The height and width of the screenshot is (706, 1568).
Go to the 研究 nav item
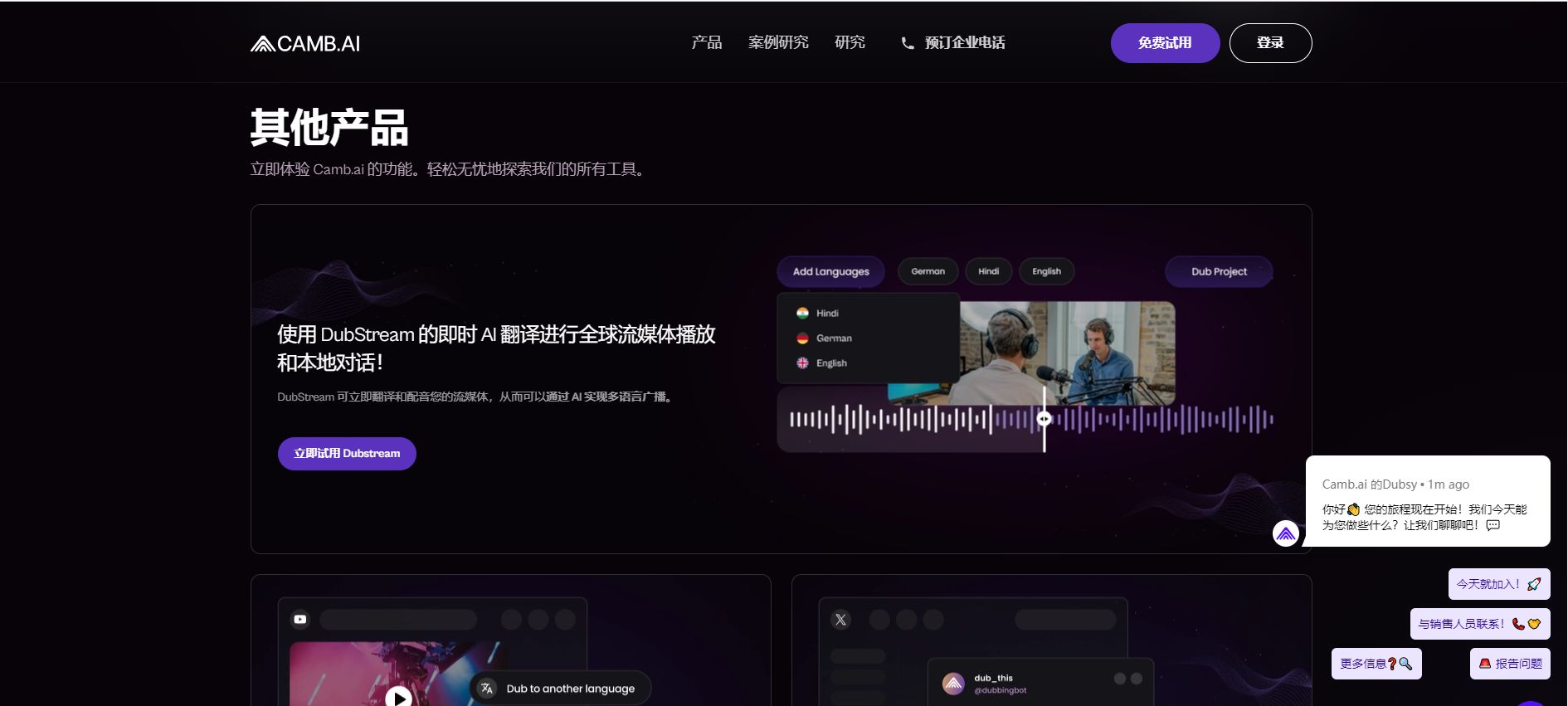pyautogui.click(x=850, y=42)
